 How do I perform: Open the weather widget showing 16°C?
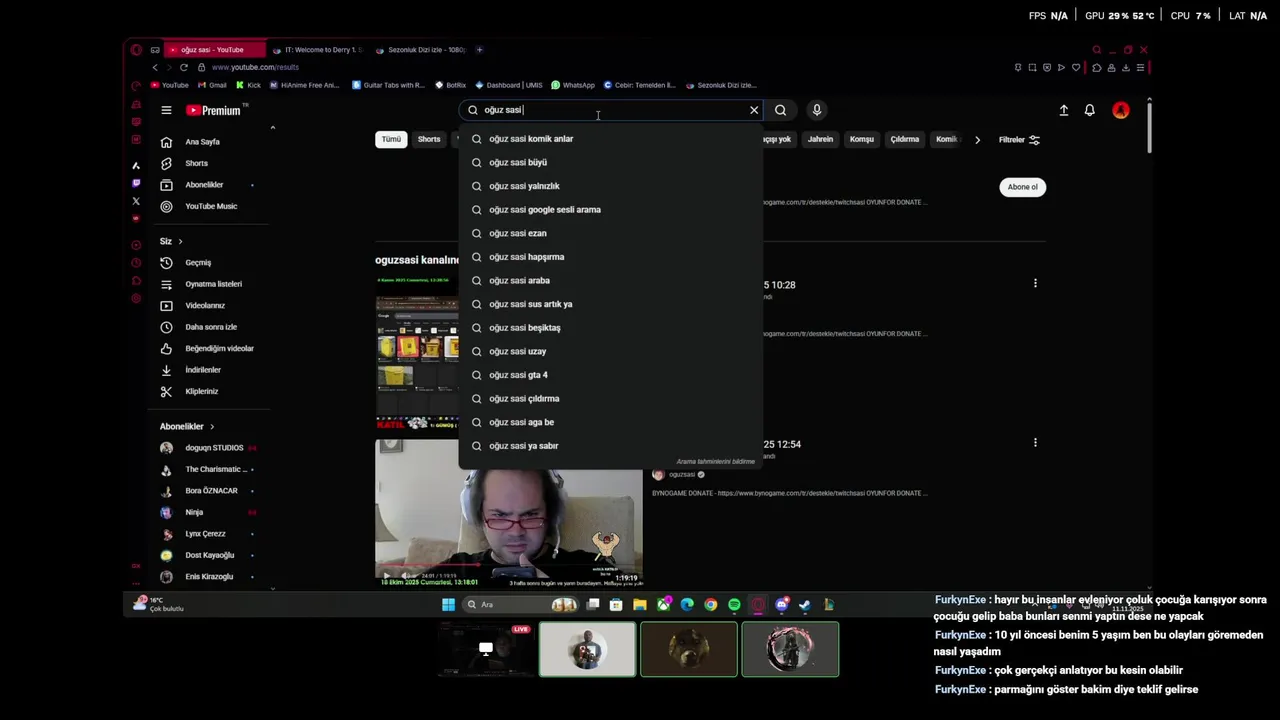[x=161, y=604]
